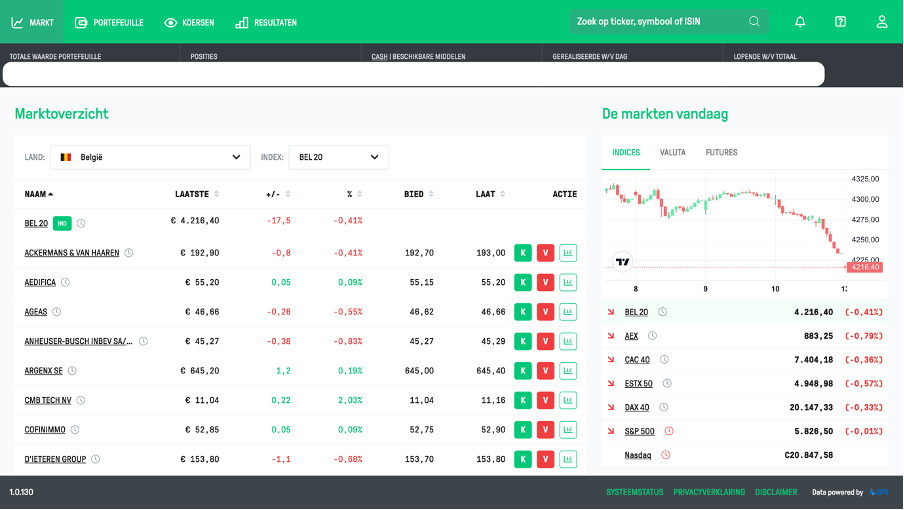Open the Index dropdown showing BEL 20
The image size is (904, 510).
pos(338,157)
